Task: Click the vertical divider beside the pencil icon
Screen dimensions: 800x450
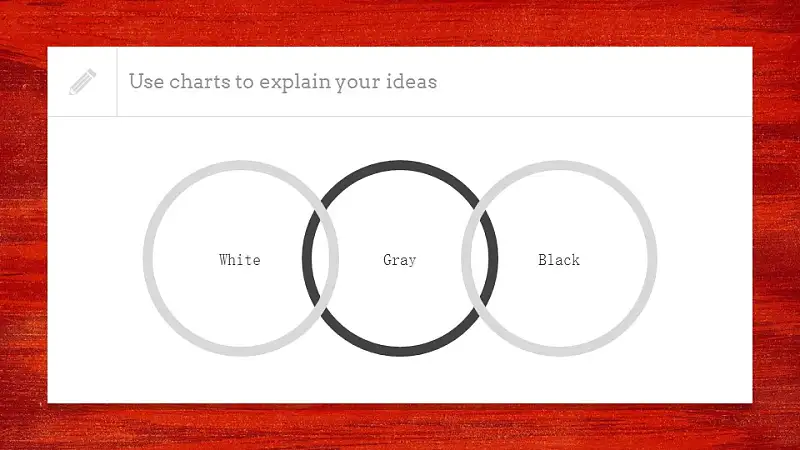Action: pyautogui.click(x=117, y=82)
